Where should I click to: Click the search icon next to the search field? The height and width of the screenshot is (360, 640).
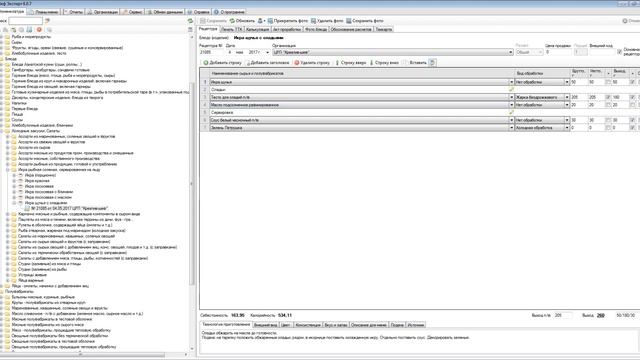(x=47, y=21)
